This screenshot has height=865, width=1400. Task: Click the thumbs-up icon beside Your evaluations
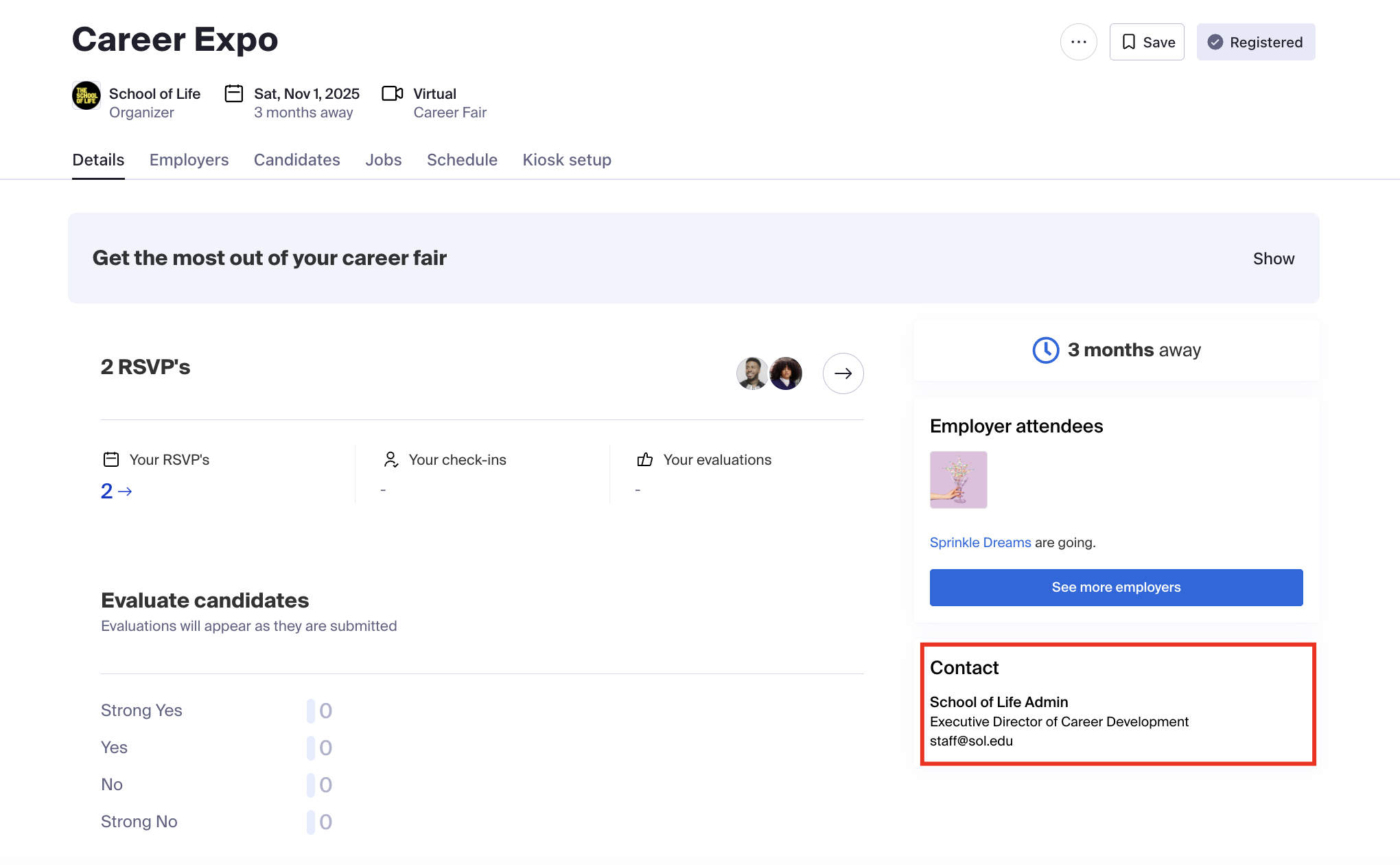(645, 459)
